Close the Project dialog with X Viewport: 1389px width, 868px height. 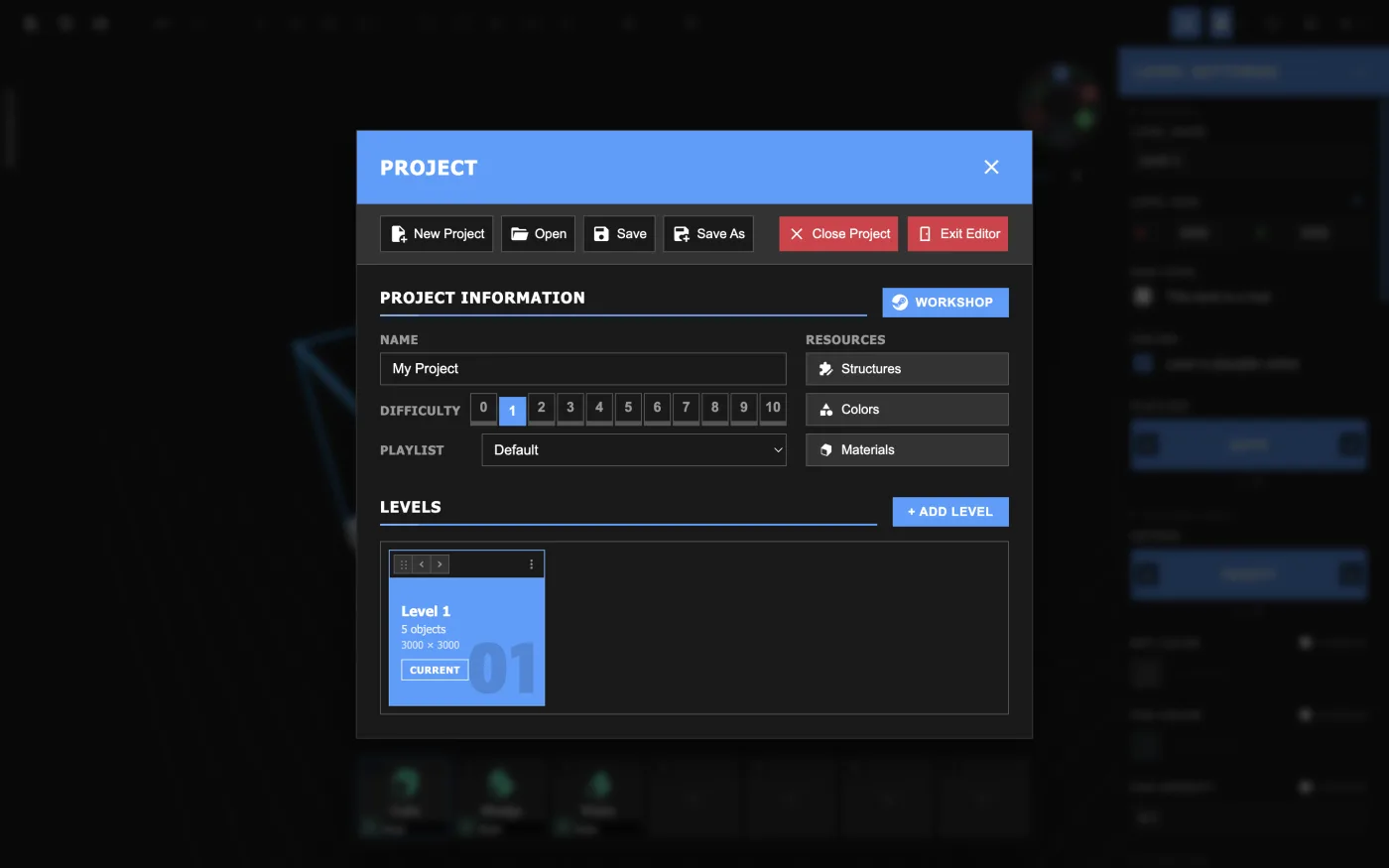pos(991,167)
